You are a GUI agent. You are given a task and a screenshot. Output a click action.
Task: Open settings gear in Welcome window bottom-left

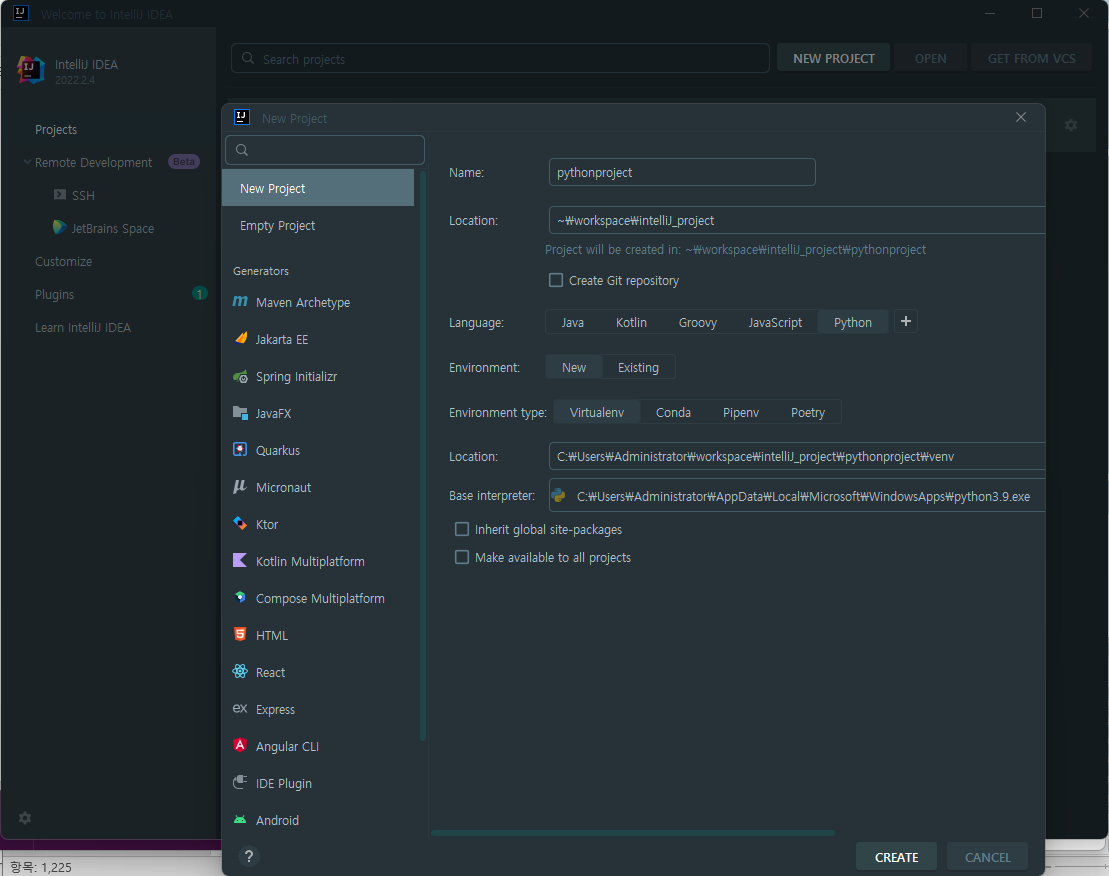tap(25, 818)
